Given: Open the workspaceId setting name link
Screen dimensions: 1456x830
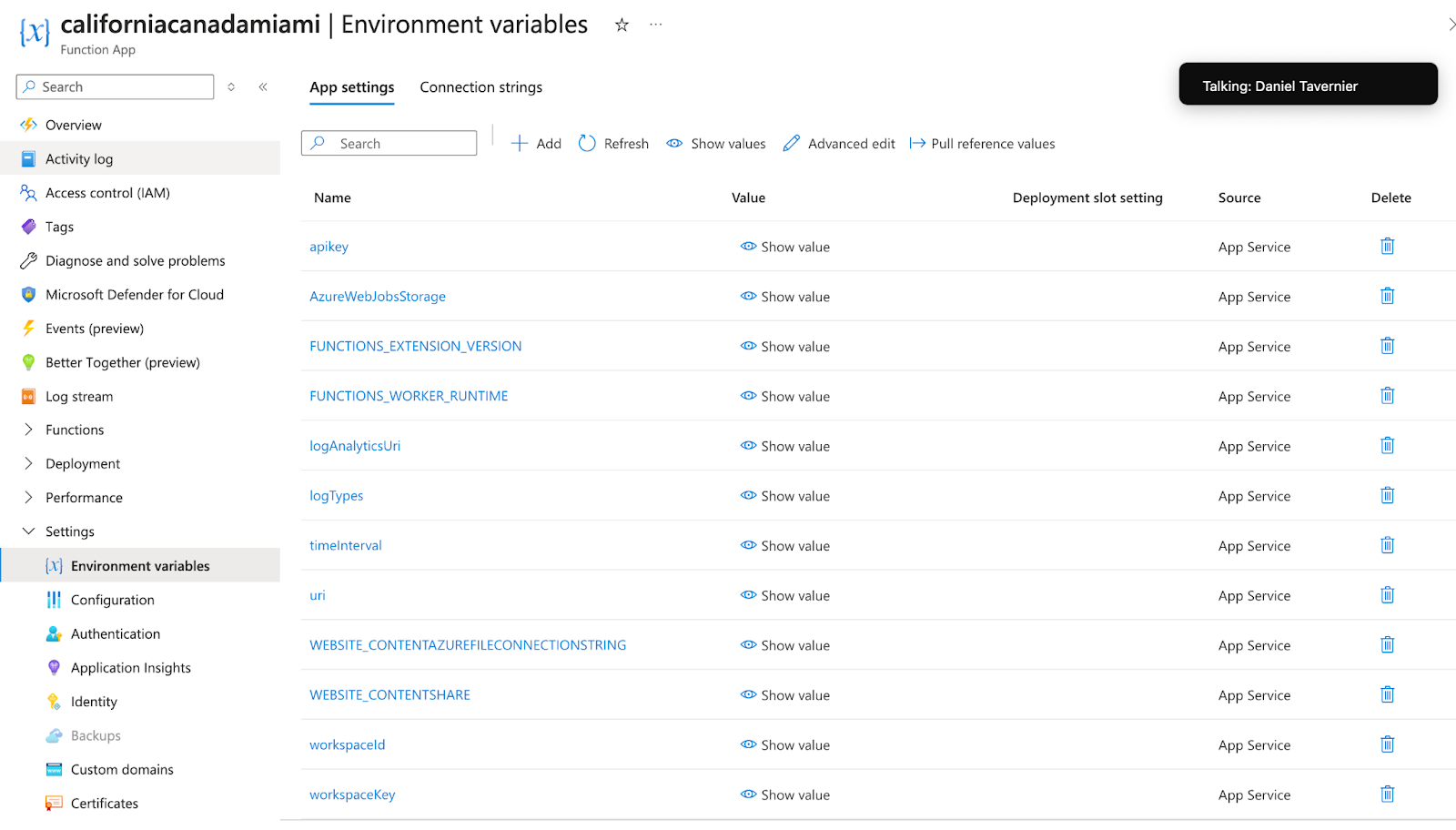Looking at the screenshot, I should point(348,744).
